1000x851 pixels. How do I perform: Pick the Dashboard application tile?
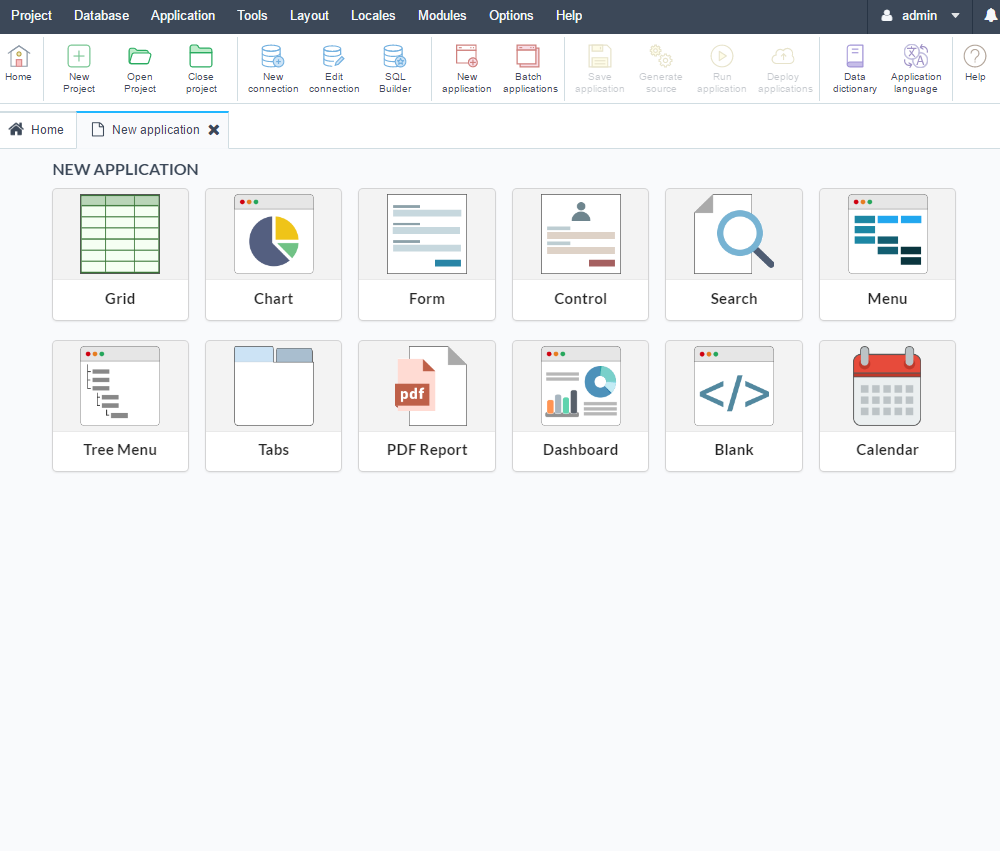[x=580, y=405]
